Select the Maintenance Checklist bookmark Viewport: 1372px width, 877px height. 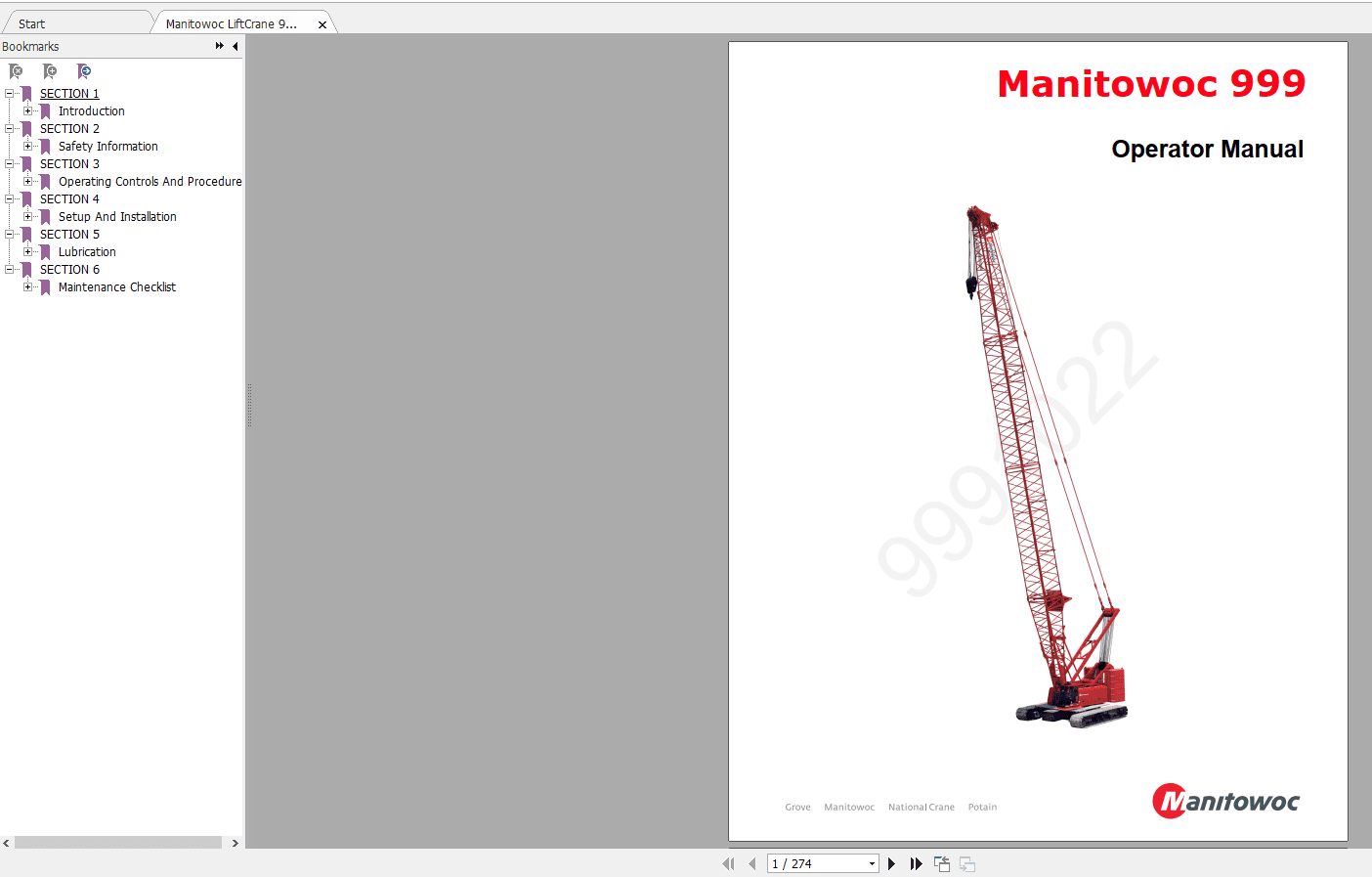[116, 286]
